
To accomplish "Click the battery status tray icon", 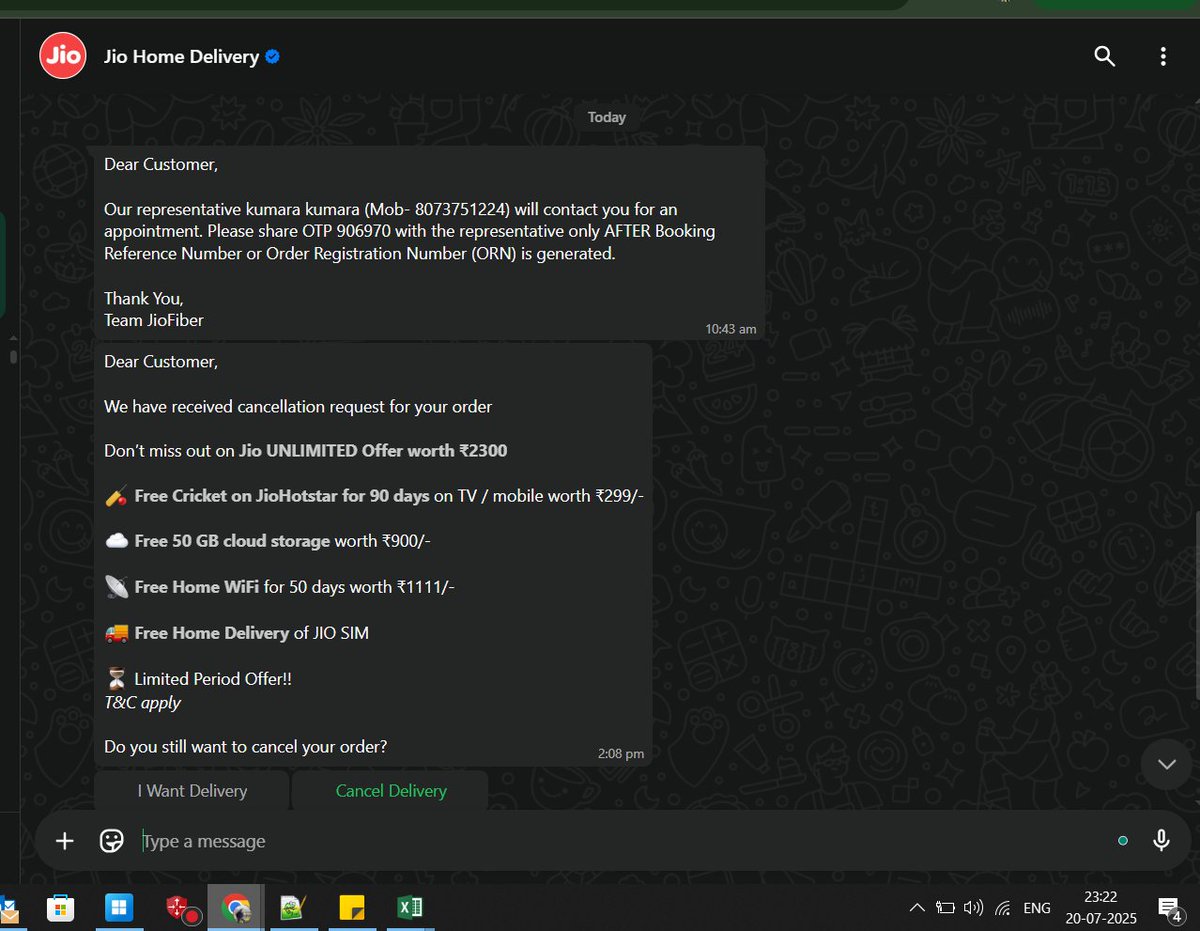I will 945,908.
